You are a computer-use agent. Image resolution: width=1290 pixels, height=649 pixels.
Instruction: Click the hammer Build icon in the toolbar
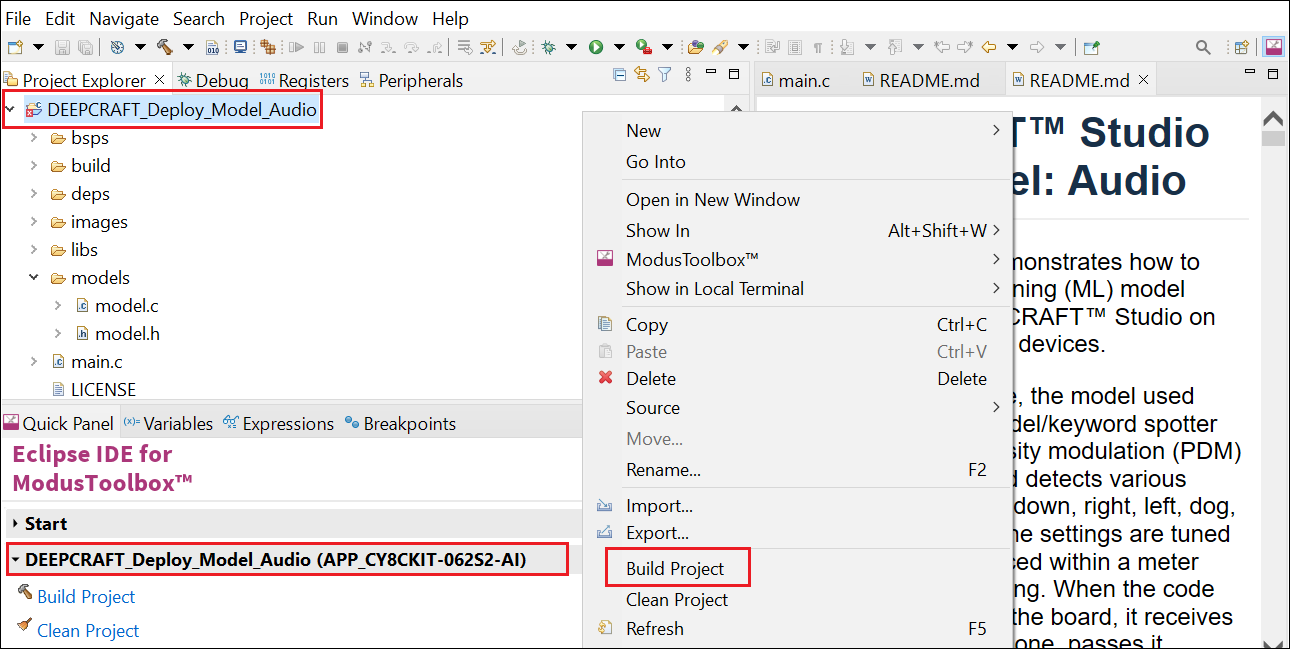pos(164,47)
